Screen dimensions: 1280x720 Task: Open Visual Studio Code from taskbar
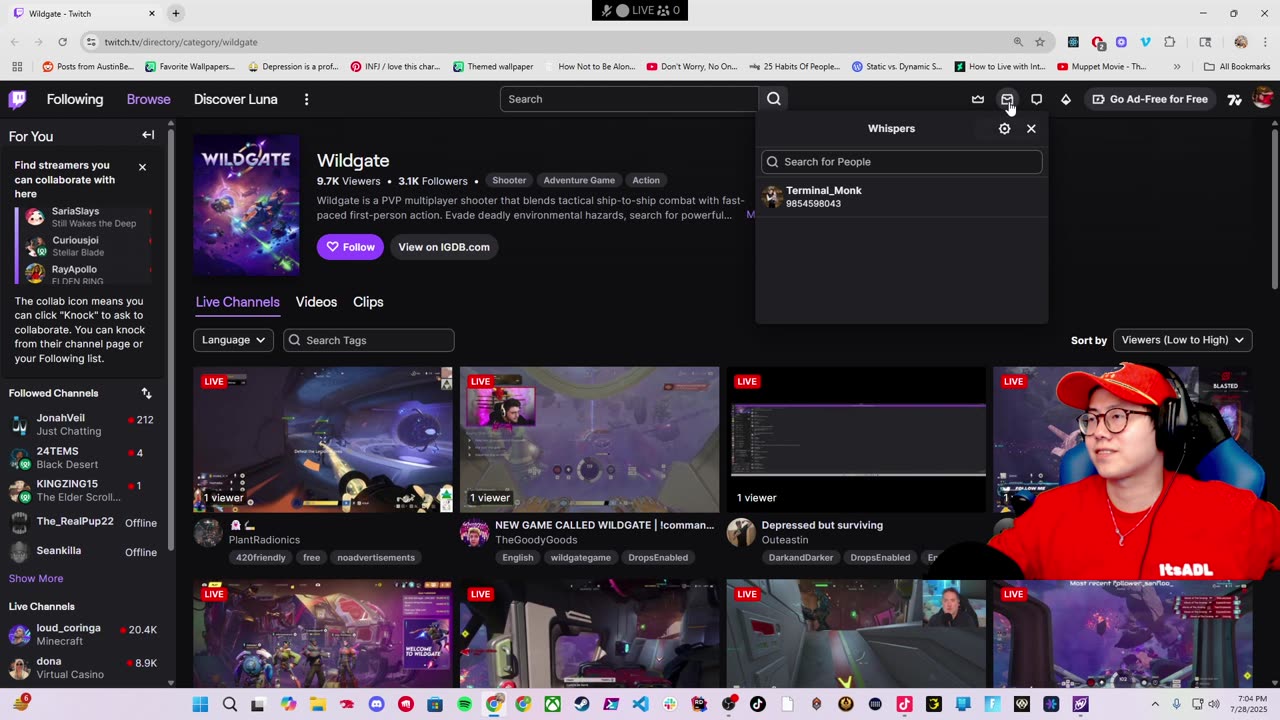[640, 704]
